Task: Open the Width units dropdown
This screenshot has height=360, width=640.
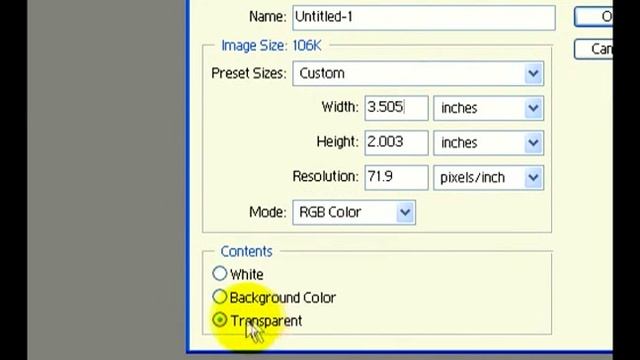Action: click(489, 108)
